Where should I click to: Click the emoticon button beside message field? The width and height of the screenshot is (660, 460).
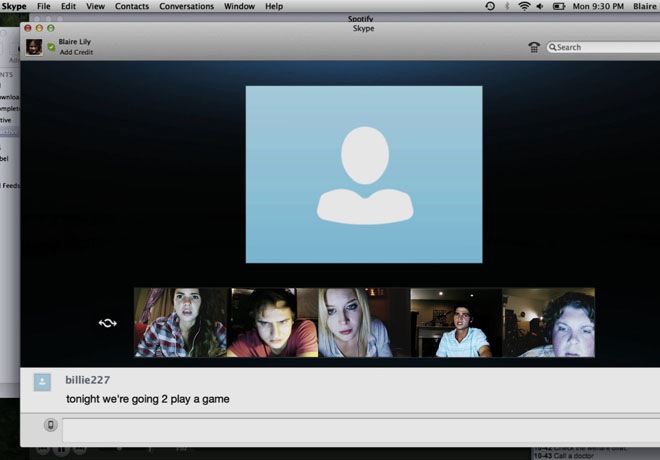point(50,425)
